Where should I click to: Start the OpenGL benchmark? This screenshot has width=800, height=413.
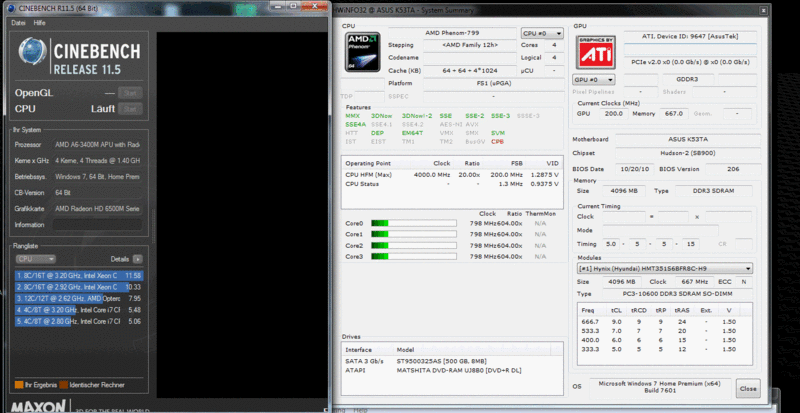(130, 93)
